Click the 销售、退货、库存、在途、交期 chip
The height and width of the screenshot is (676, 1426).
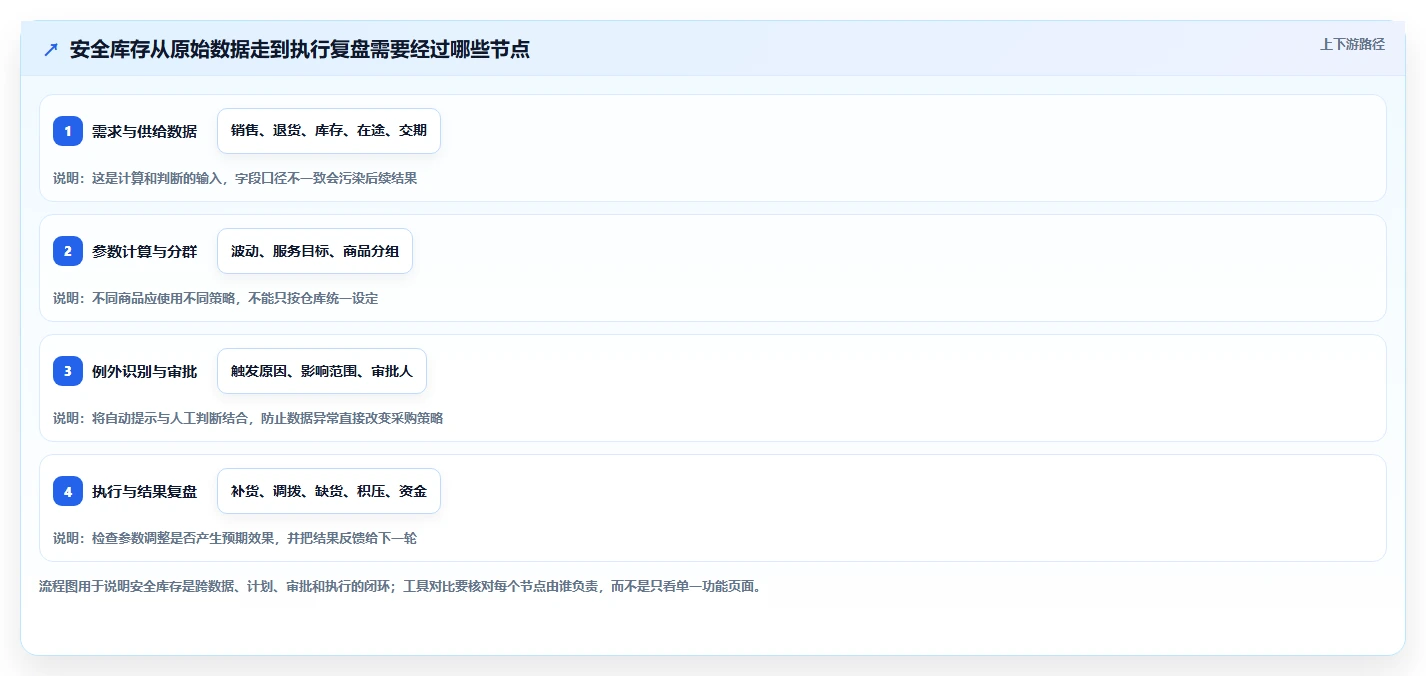tap(329, 131)
